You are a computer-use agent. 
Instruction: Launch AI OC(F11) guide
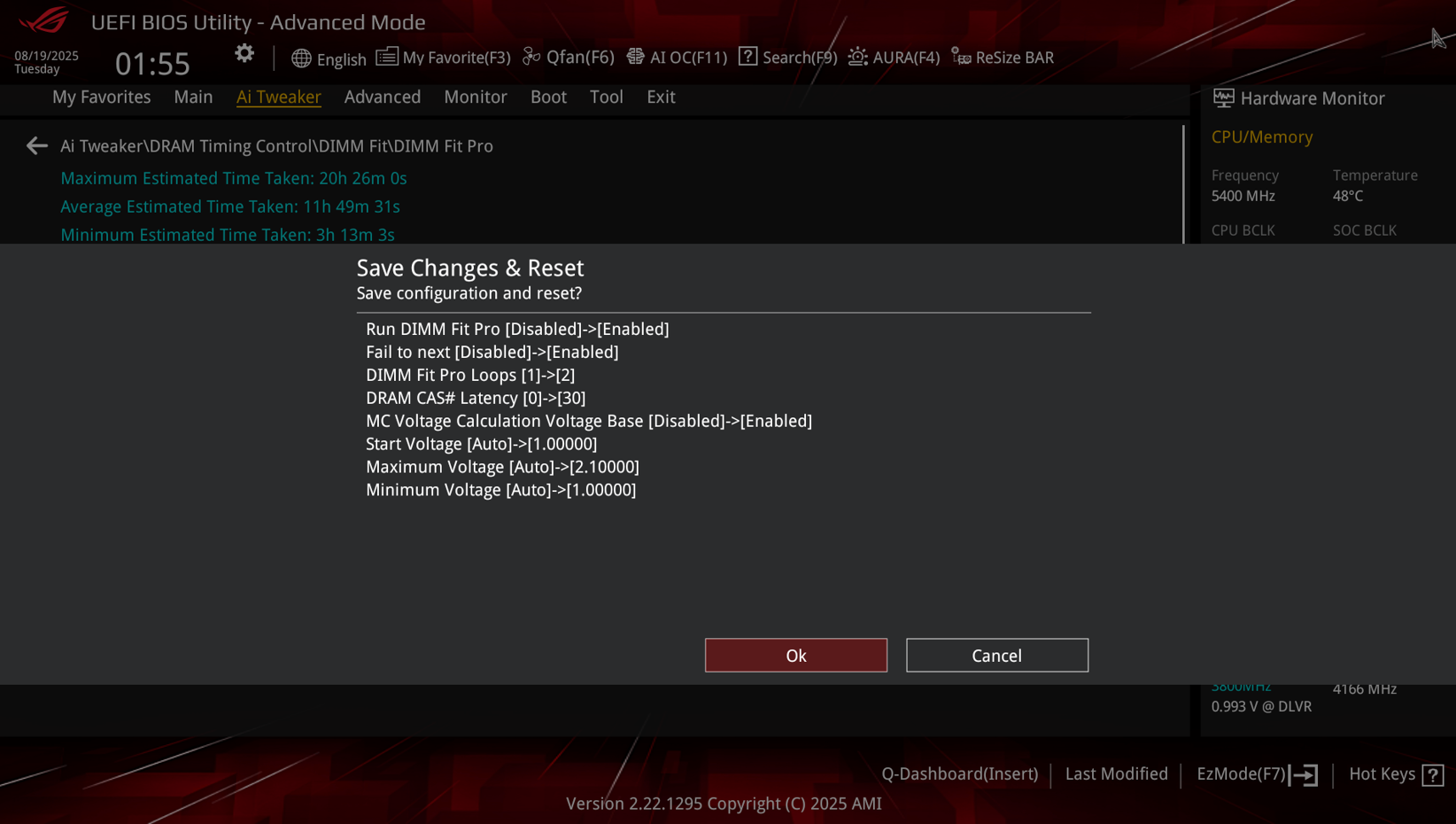pyautogui.click(x=677, y=57)
